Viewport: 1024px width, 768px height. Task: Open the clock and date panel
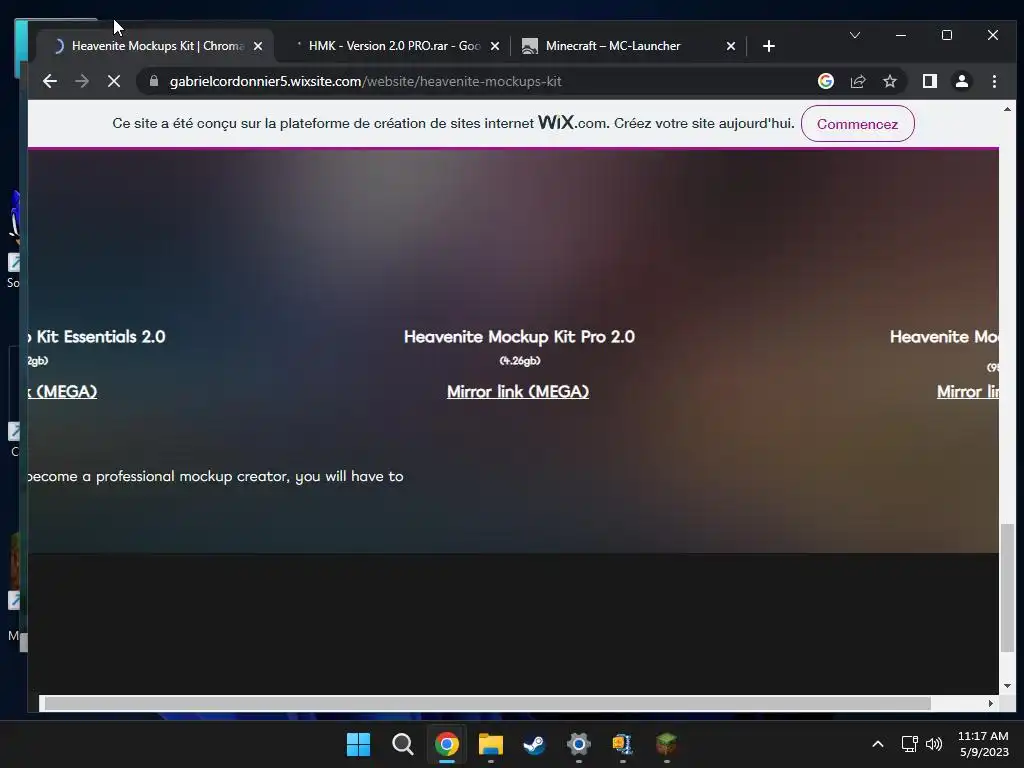point(983,744)
